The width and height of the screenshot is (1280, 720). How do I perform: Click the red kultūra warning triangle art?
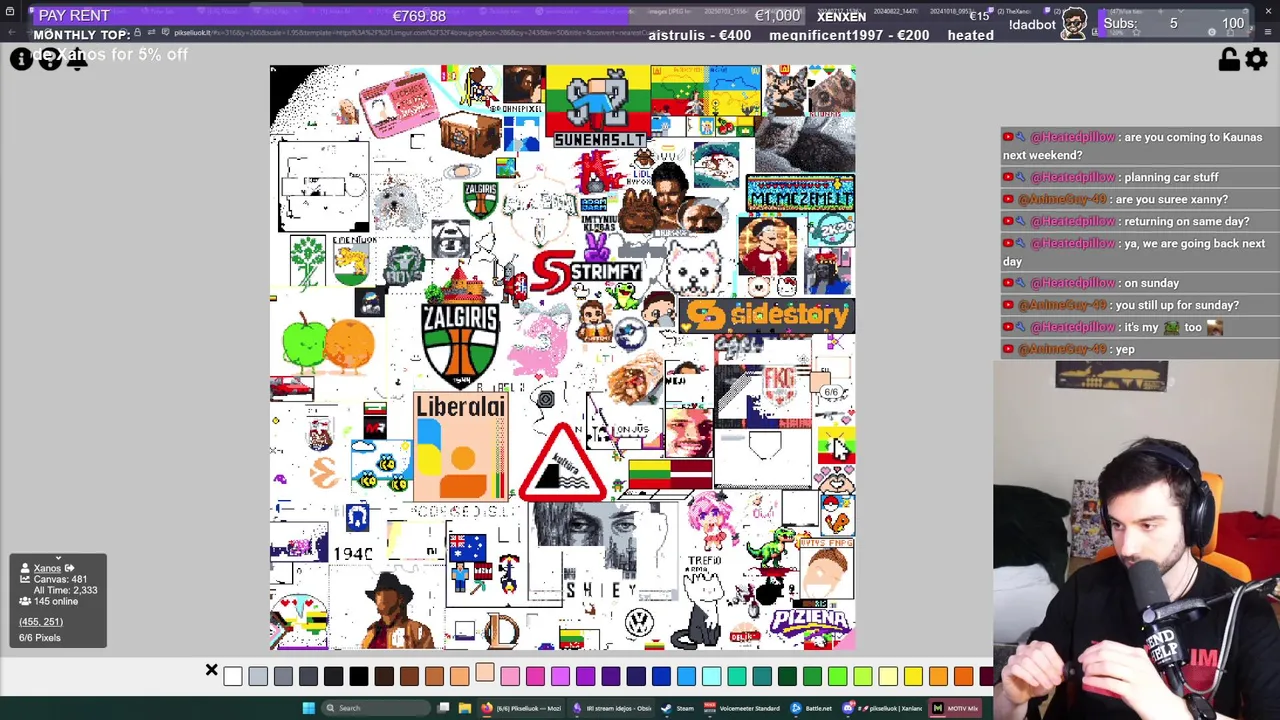tap(563, 463)
